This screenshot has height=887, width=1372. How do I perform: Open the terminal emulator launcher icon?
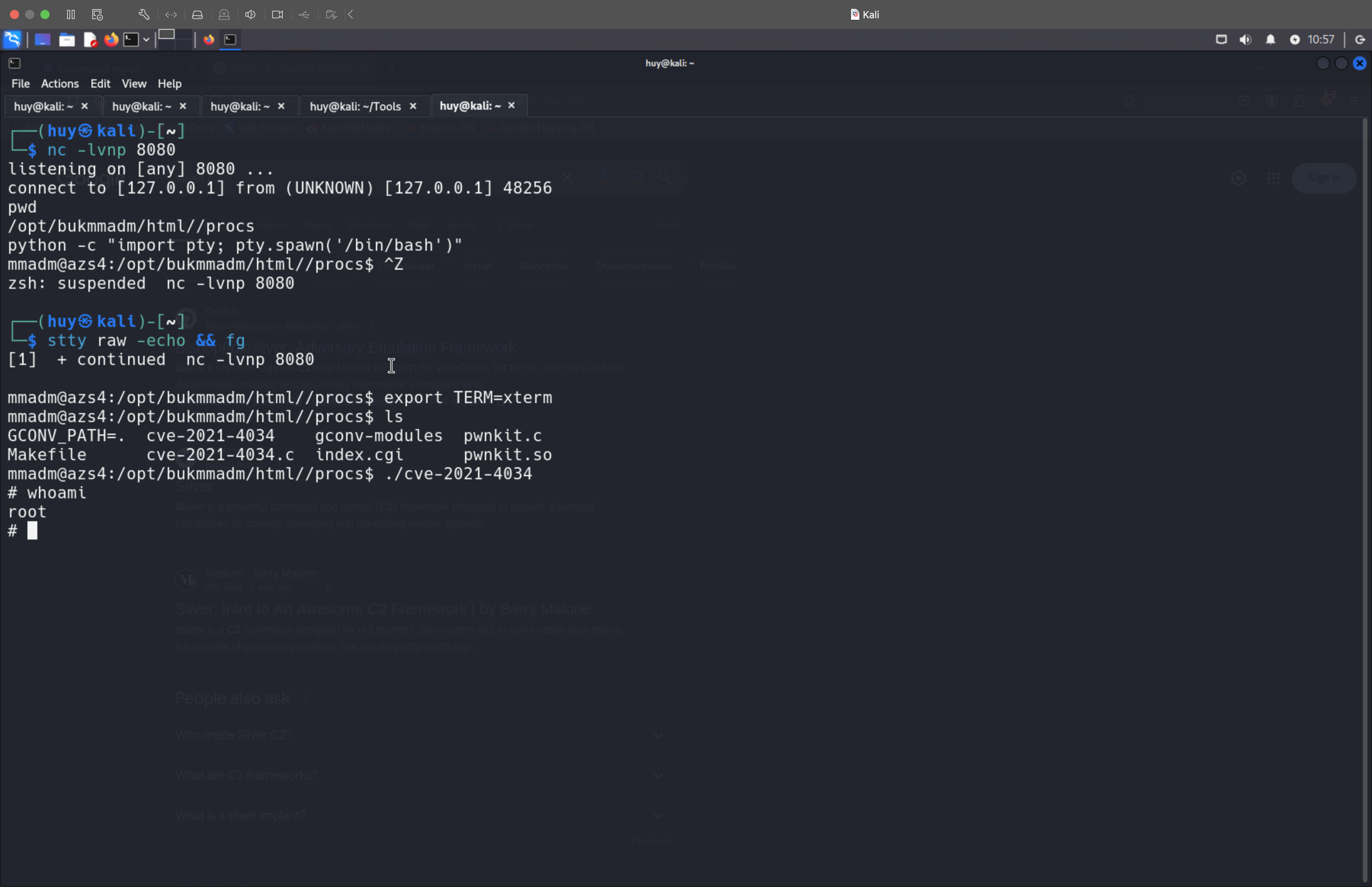tap(131, 39)
